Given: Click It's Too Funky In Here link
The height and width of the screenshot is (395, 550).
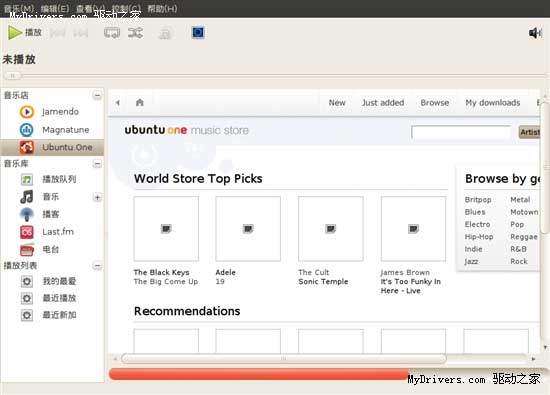Looking at the screenshot, I should [410, 286].
